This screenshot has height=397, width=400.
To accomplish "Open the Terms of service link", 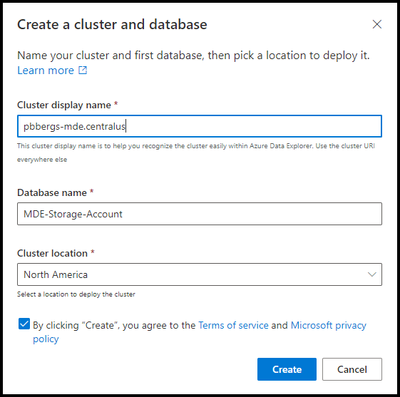I will pos(233,325).
